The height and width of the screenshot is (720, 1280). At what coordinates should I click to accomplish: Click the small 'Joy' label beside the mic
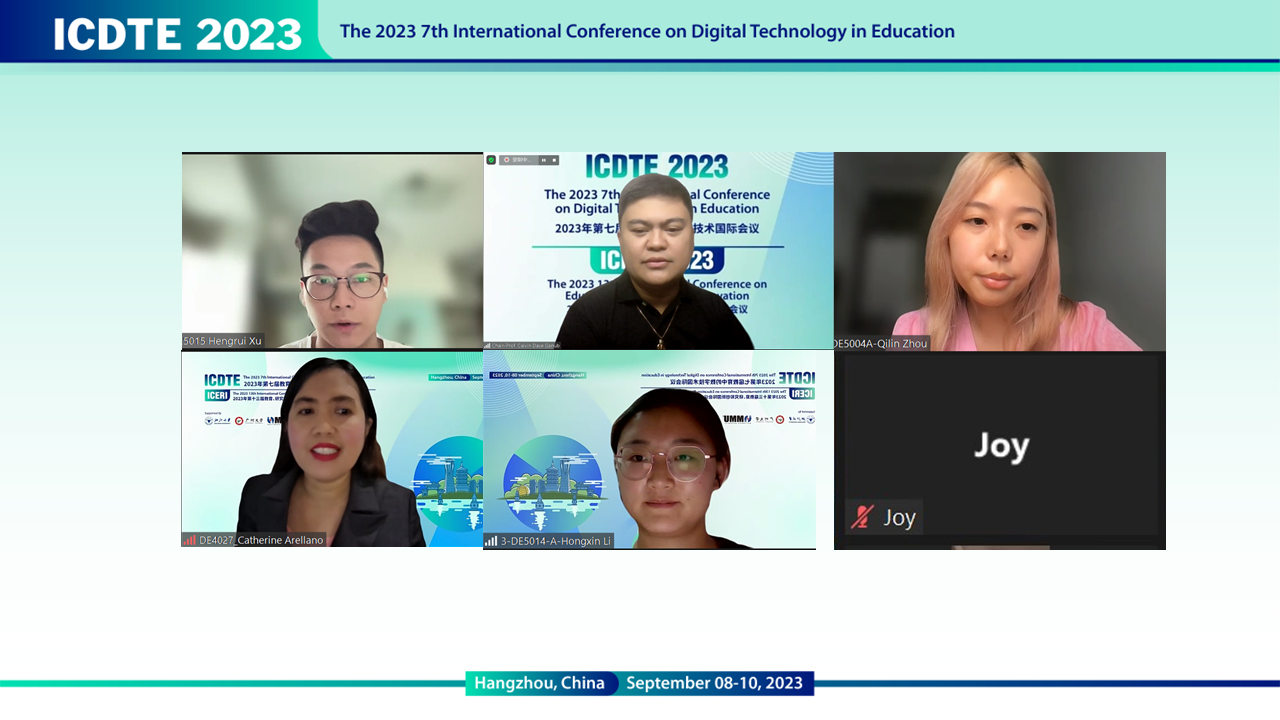pos(899,517)
